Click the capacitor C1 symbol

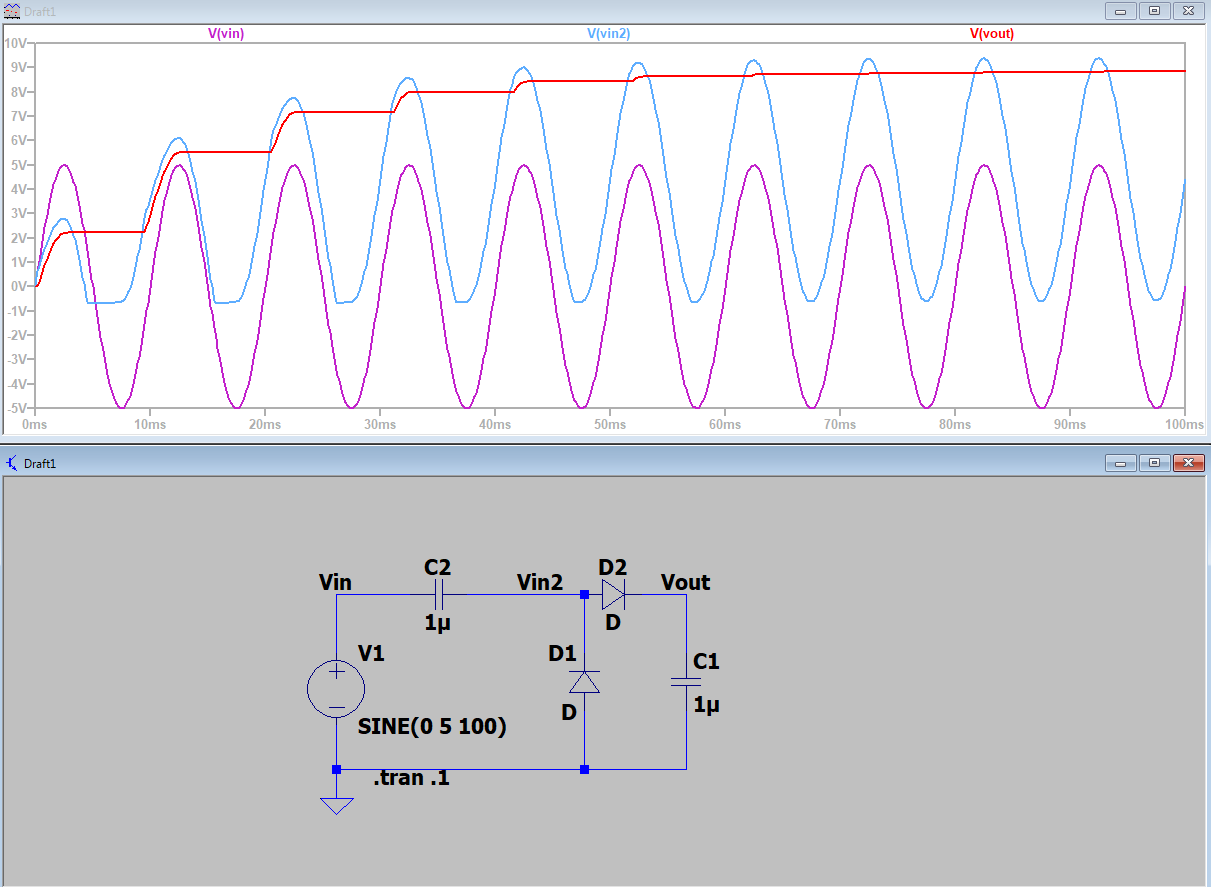(x=687, y=682)
